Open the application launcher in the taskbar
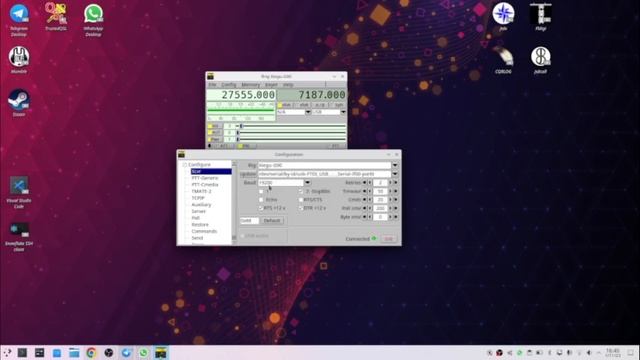640x360 pixels. [x=7, y=353]
